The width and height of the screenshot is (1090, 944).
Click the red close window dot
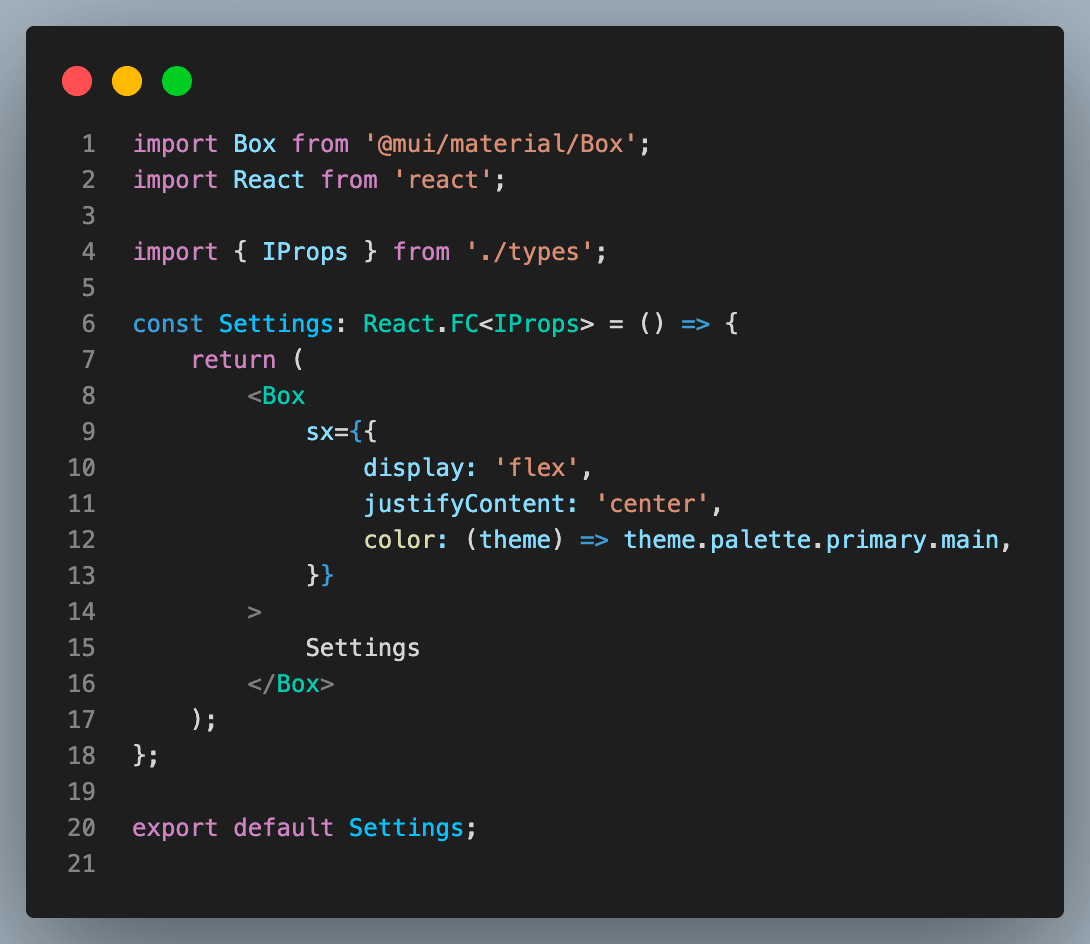(77, 81)
